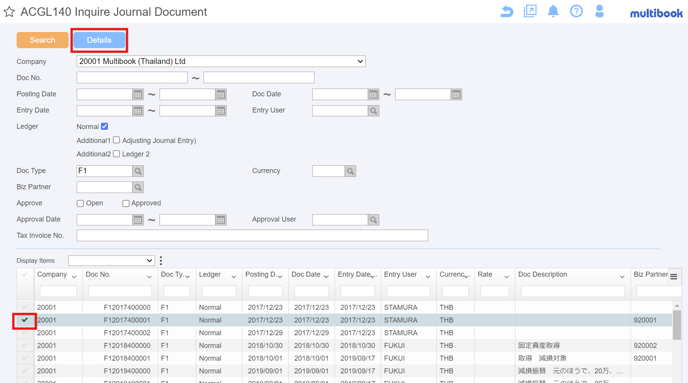Open Posting Date end calendar picker

pyautogui.click(x=221, y=94)
